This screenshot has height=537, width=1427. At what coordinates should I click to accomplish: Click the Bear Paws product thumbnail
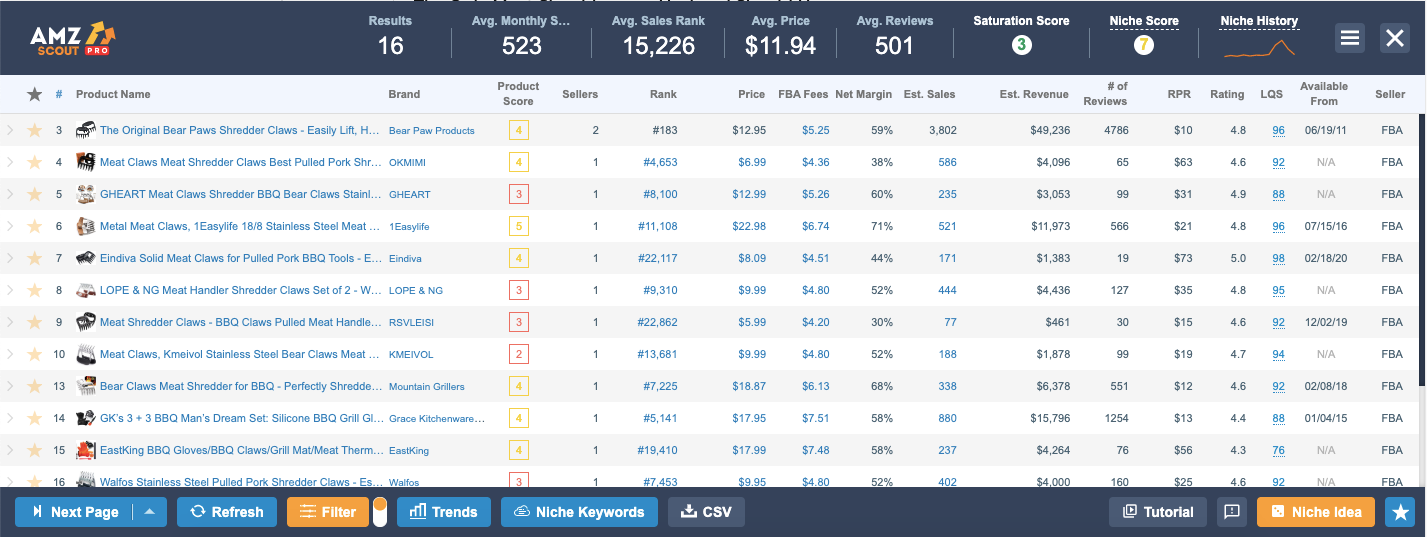[x=85, y=130]
